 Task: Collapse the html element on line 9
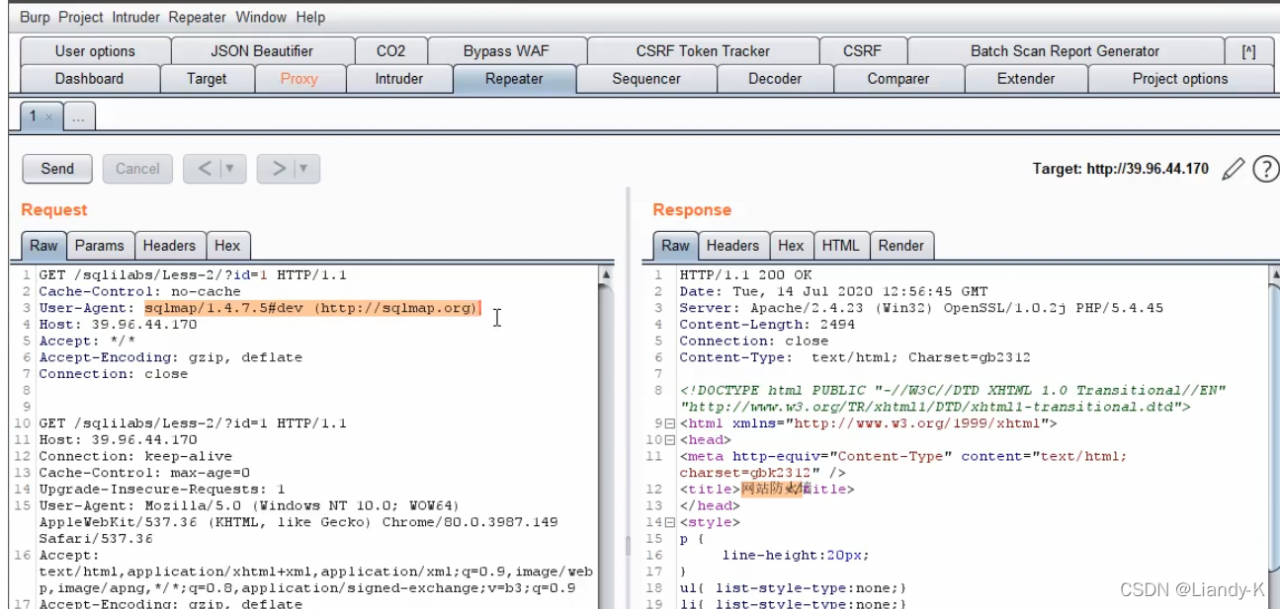[x=670, y=424]
